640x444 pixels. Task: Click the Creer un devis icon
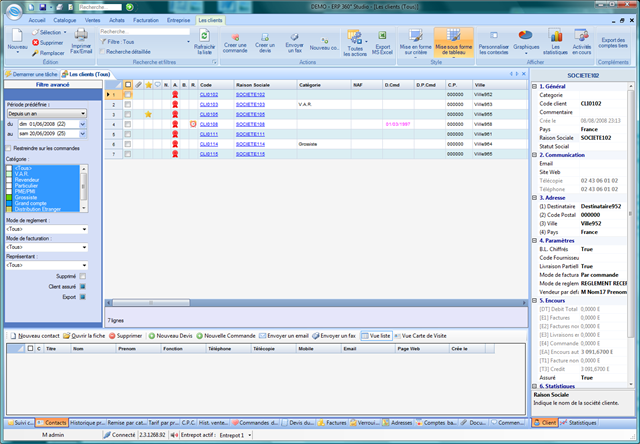[265, 38]
